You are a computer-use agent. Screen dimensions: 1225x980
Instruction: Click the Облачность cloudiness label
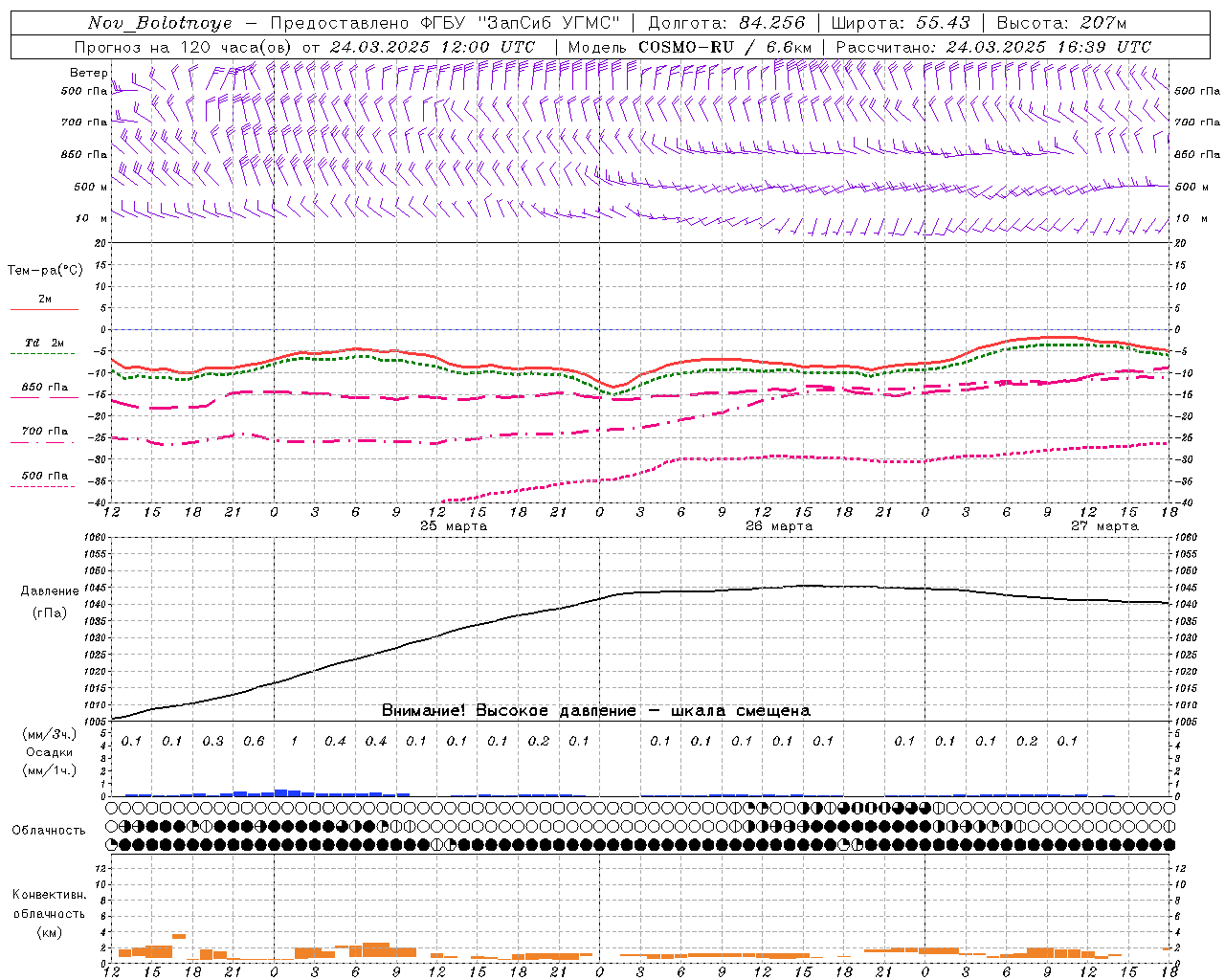pos(49,831)
